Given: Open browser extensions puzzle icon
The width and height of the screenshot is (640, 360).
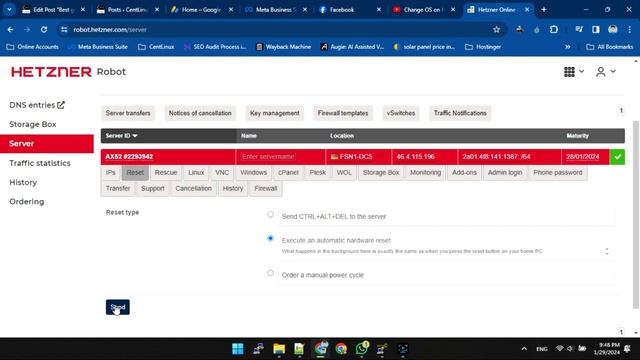Looking at the screenshot, I should click(x=554, y=29).
